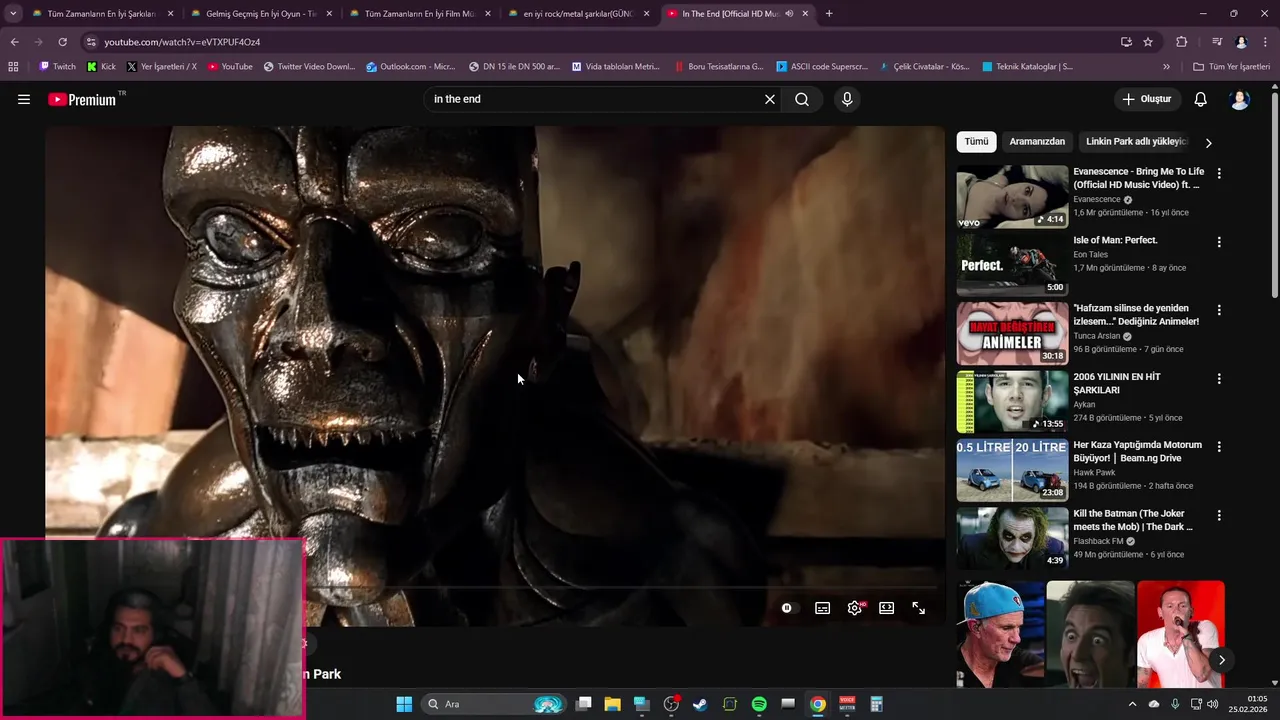Open the Outlook.com bookmark
The height and width of the screenshot is (720, 1280).
click(x=411, y=67)
